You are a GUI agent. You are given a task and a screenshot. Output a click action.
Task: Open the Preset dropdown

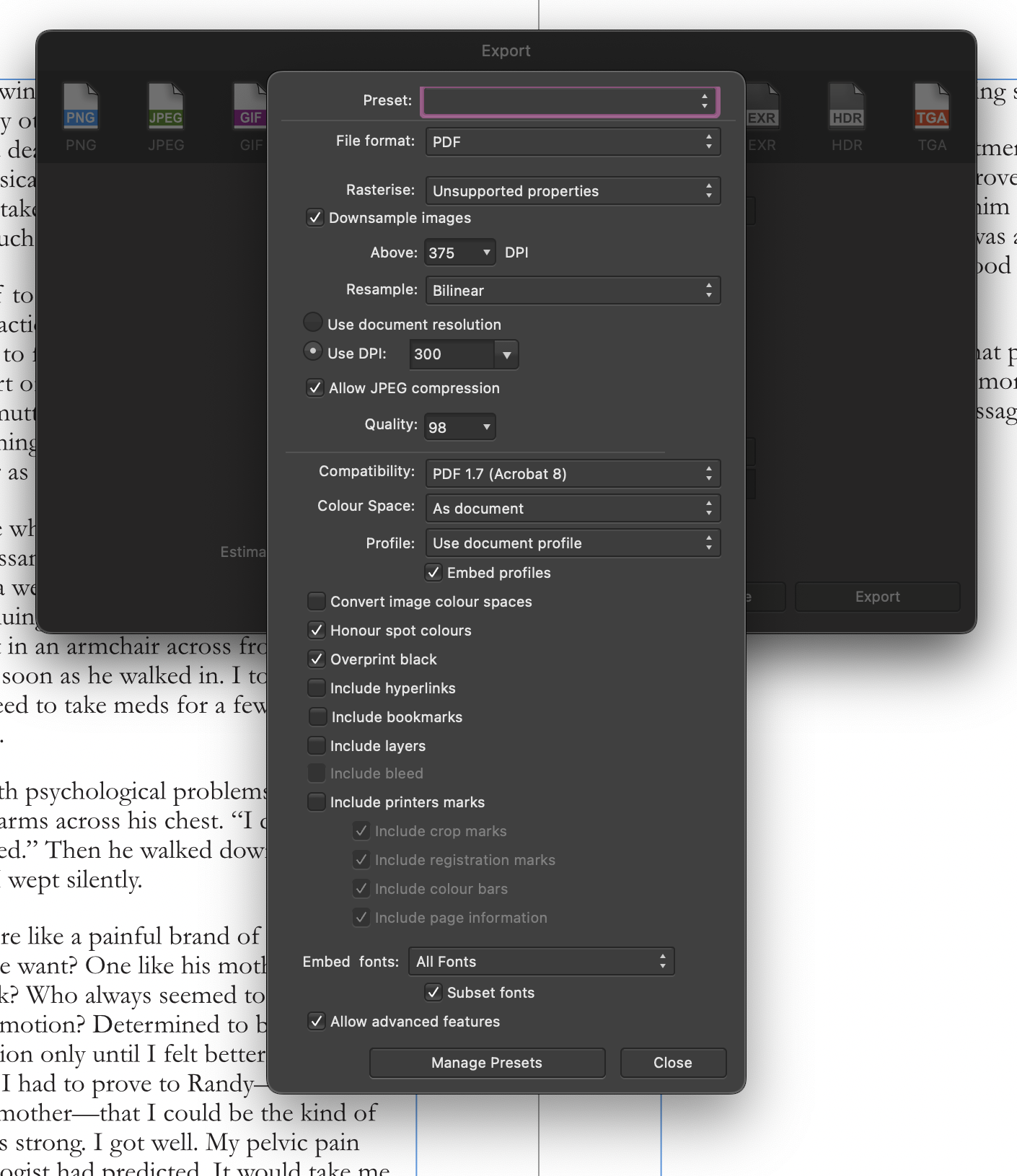[x=571, y=101]
